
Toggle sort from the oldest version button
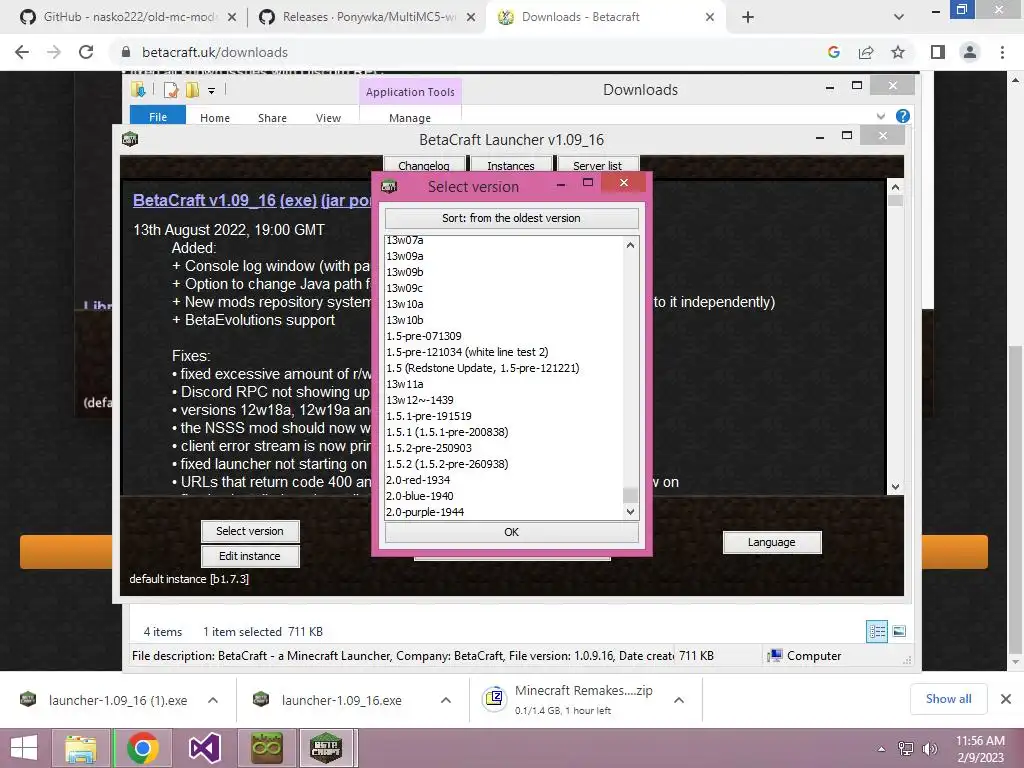coord(511,218)
